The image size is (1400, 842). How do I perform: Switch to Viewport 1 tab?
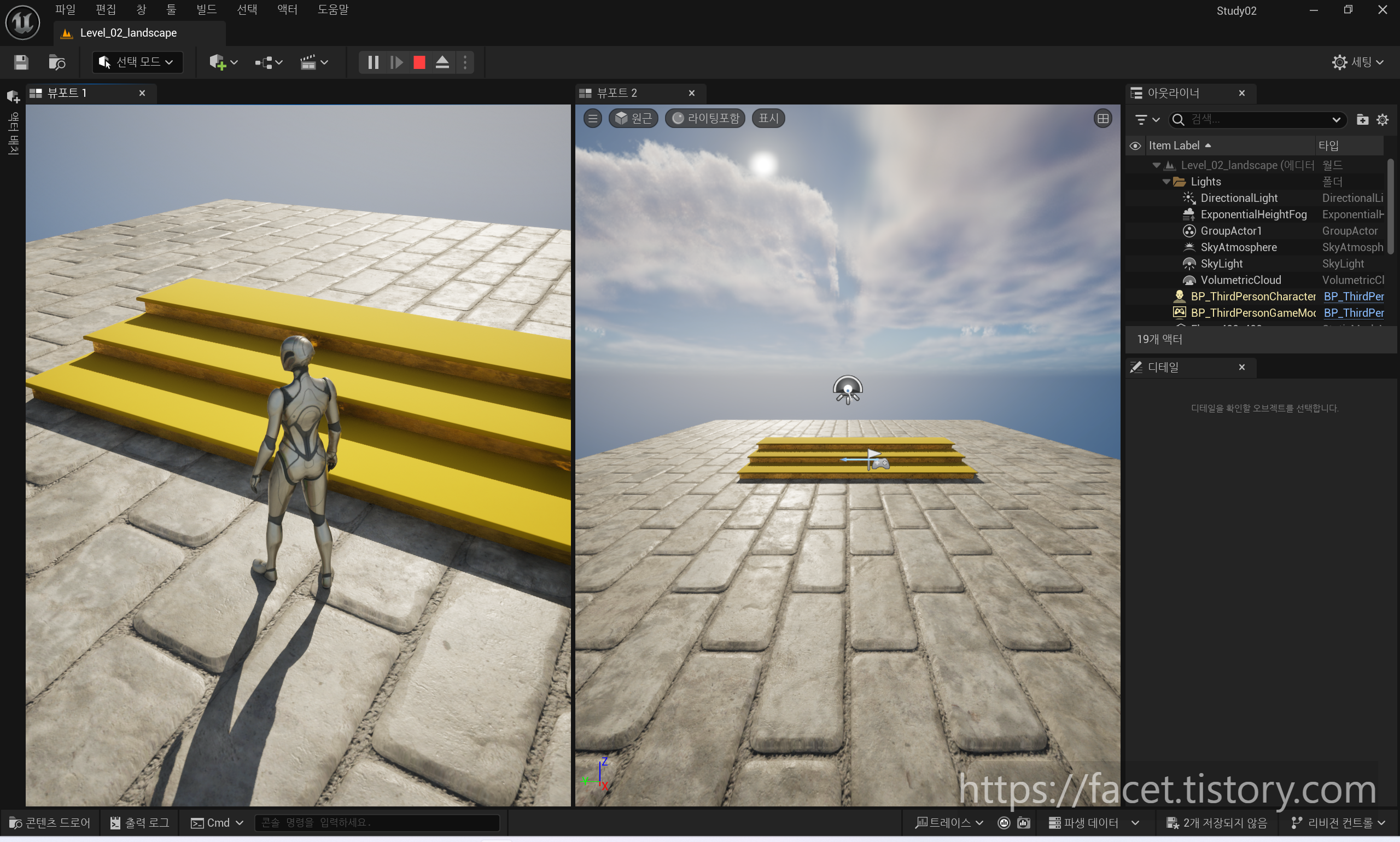click(67, 93)
